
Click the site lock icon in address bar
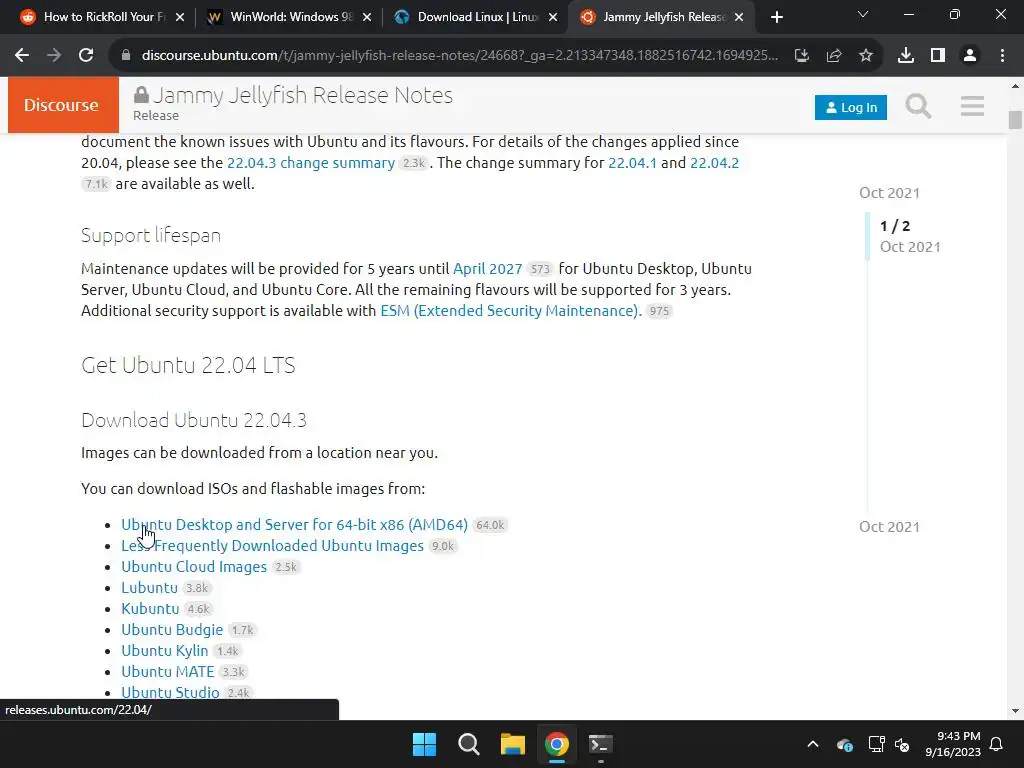126,56
